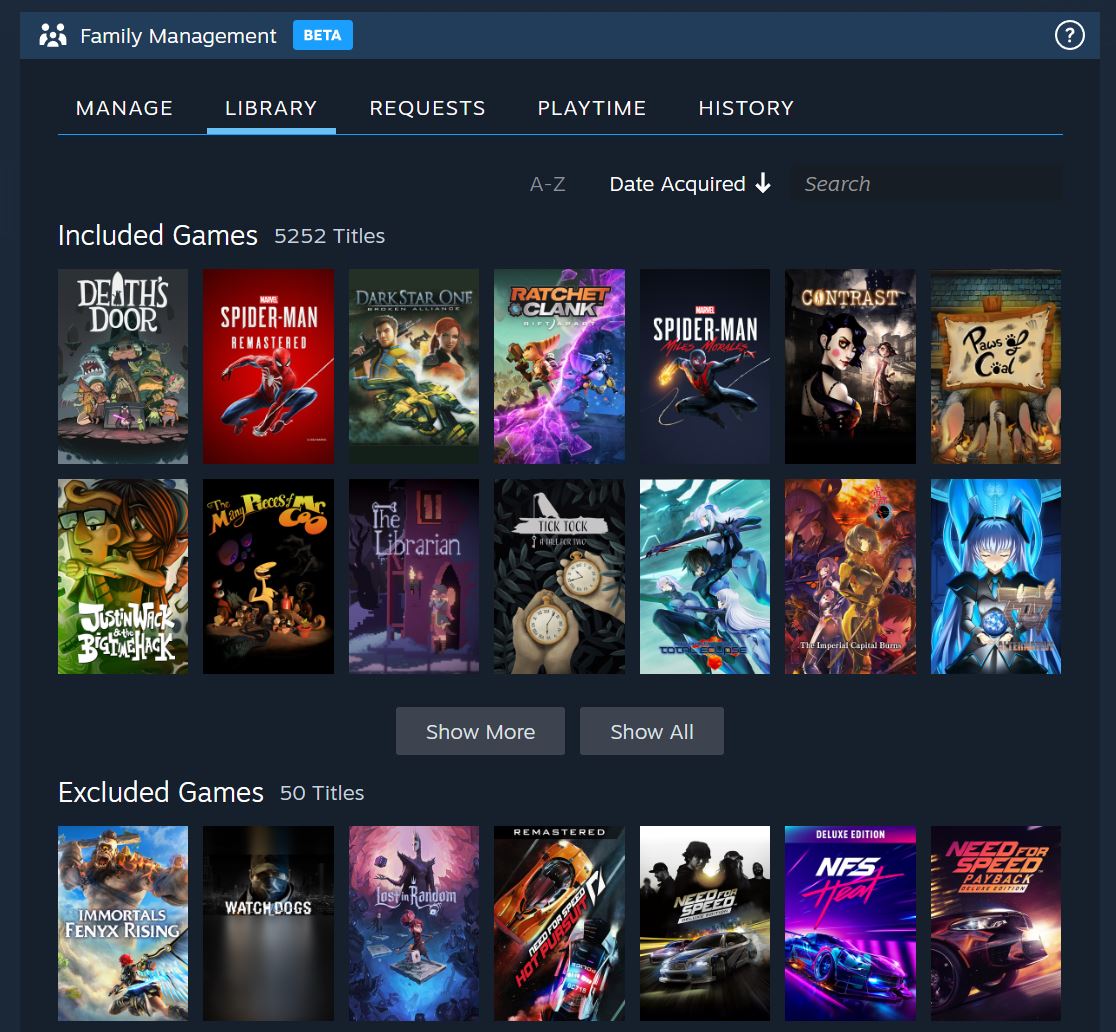Viewport: 1116px width, 1032px height.
Task: Open the Watch Dogs game cover
Action: tap(268, 923)
